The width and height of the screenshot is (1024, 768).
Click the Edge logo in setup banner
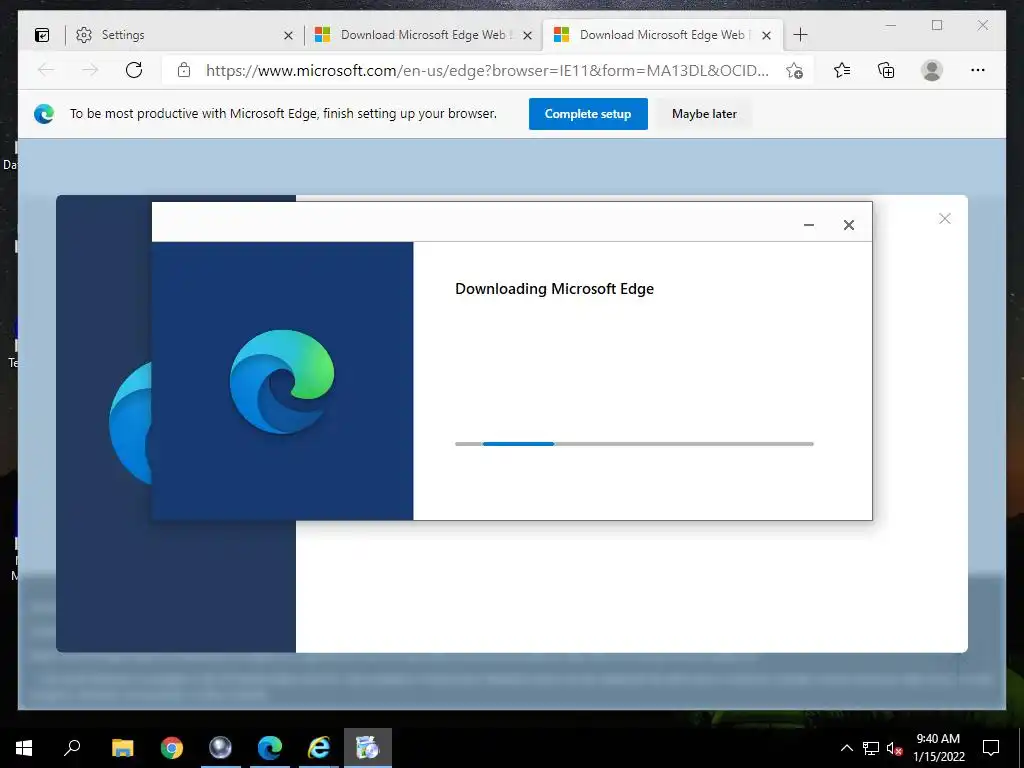[x=44, y=114]
